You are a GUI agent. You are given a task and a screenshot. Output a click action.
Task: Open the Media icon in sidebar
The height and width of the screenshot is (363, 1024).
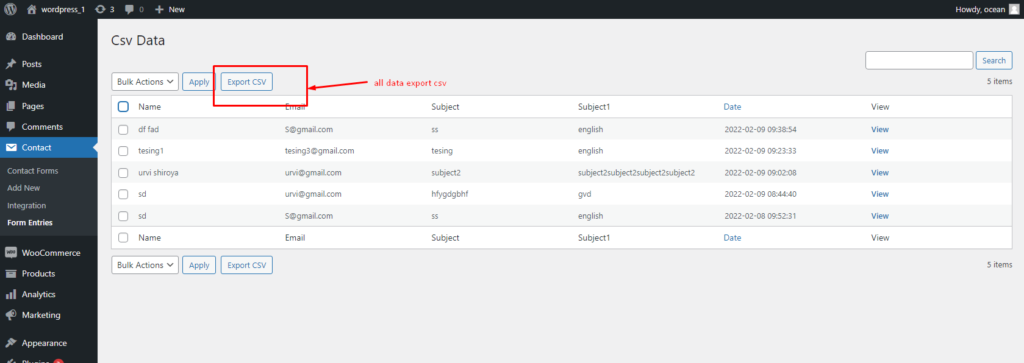point(11,85)
